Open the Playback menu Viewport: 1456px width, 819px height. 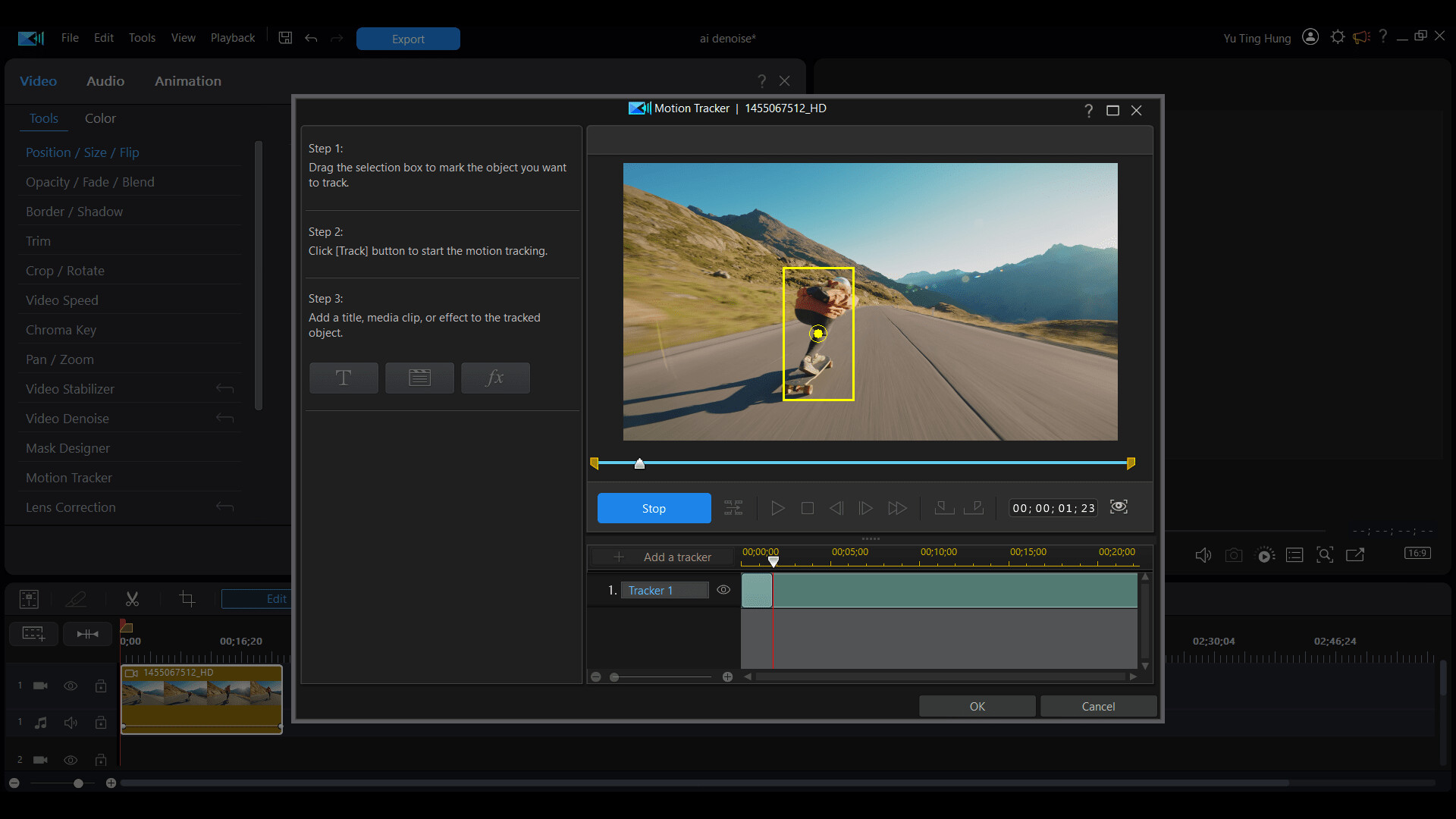(x=232, y=38)
